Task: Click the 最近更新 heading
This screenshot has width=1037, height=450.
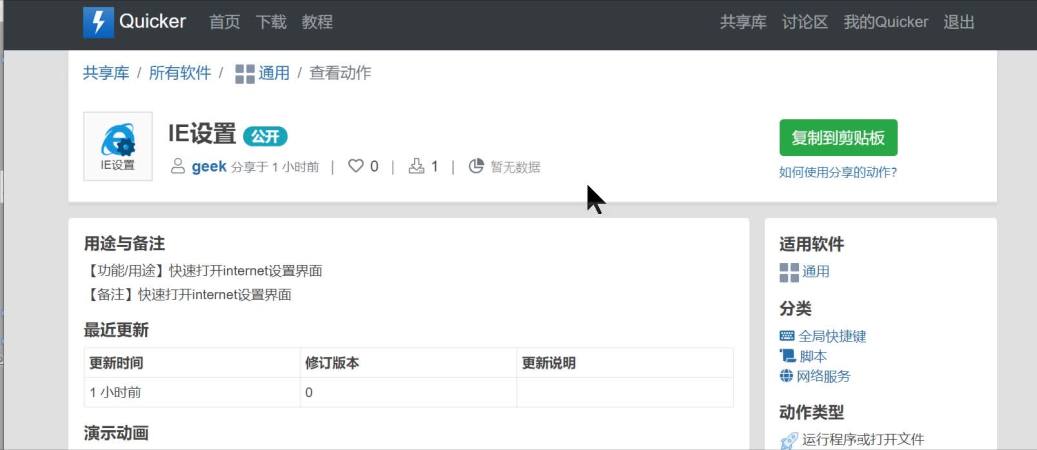Action: [x=116, y=330]
